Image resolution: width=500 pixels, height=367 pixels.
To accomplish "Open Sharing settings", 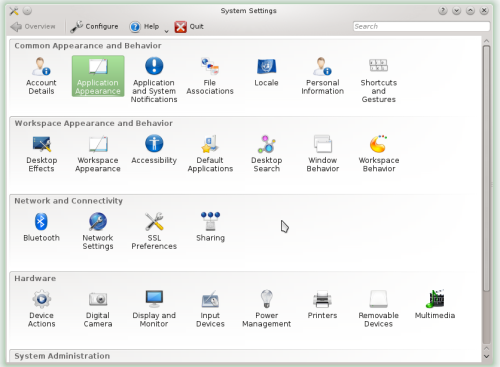I will tap(210, 227).
